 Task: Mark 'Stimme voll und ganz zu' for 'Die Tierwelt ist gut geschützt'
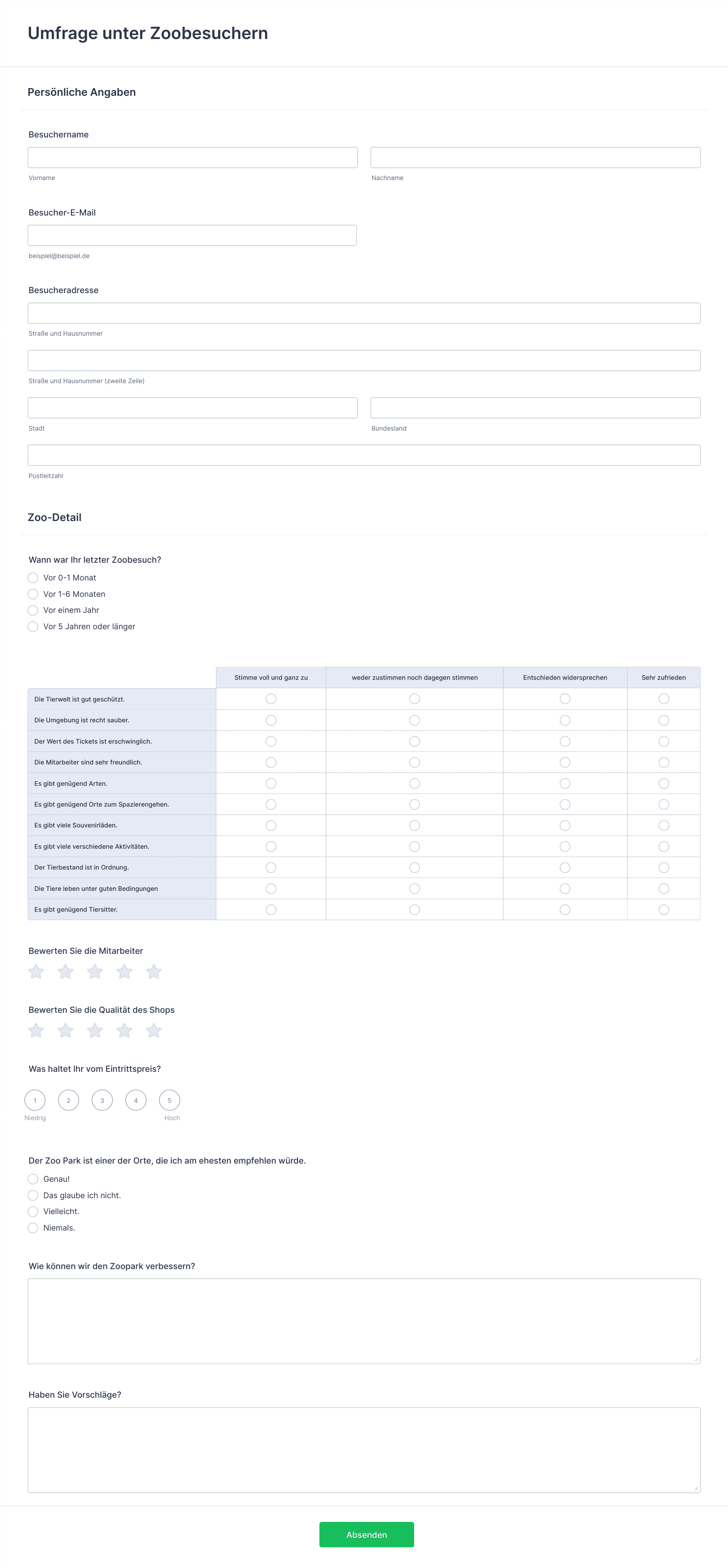271,699
